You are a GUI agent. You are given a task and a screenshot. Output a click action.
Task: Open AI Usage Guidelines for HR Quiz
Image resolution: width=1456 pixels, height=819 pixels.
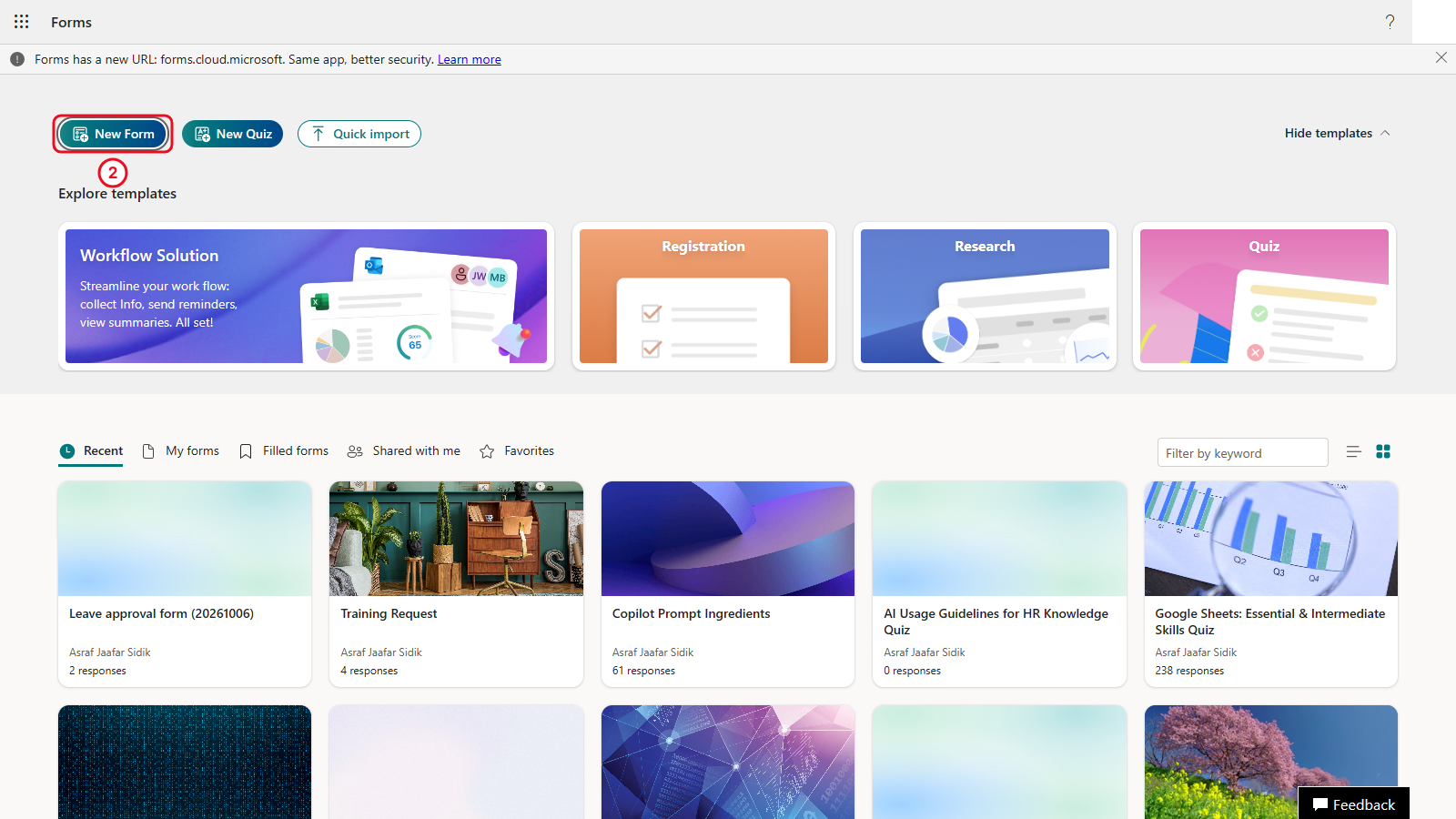999,584
